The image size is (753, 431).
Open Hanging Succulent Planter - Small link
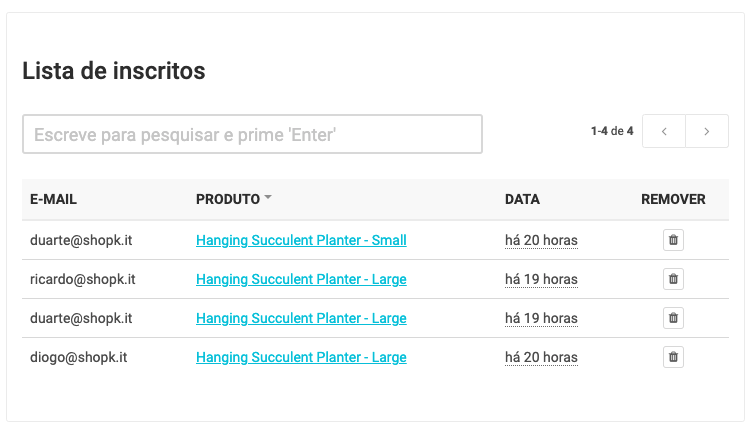pyautogui.click(x=301, y=240)
